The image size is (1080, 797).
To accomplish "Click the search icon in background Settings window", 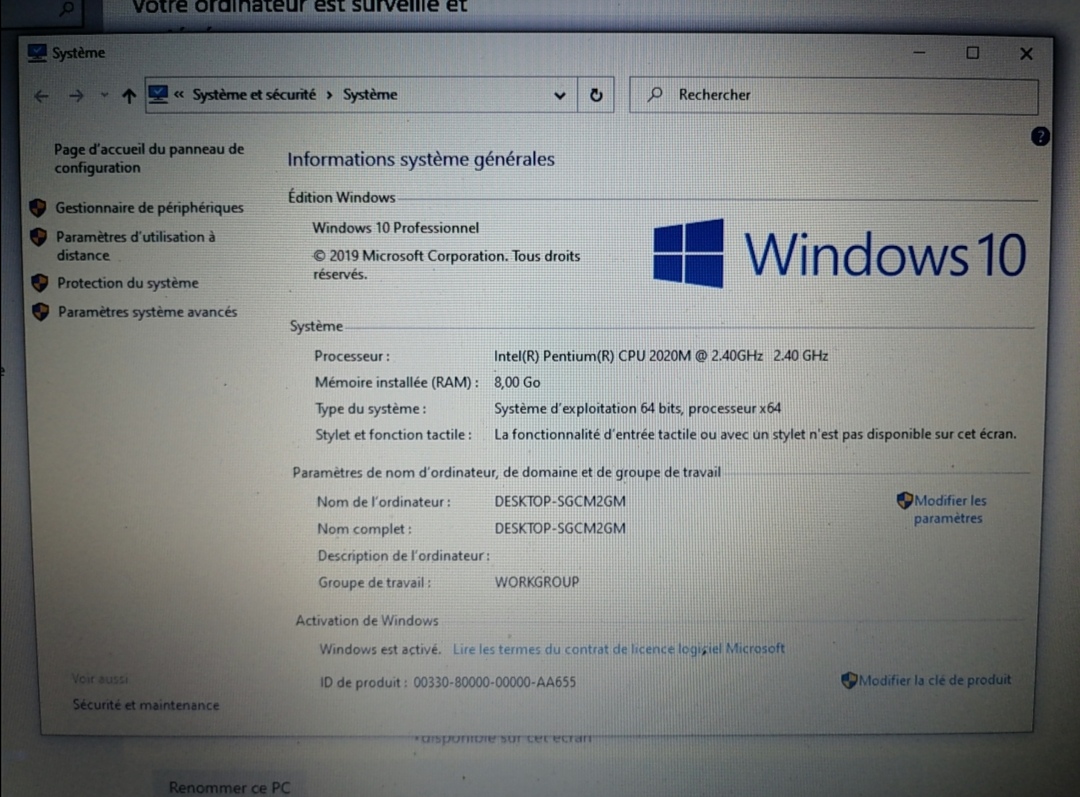I will tap(66, 9).
